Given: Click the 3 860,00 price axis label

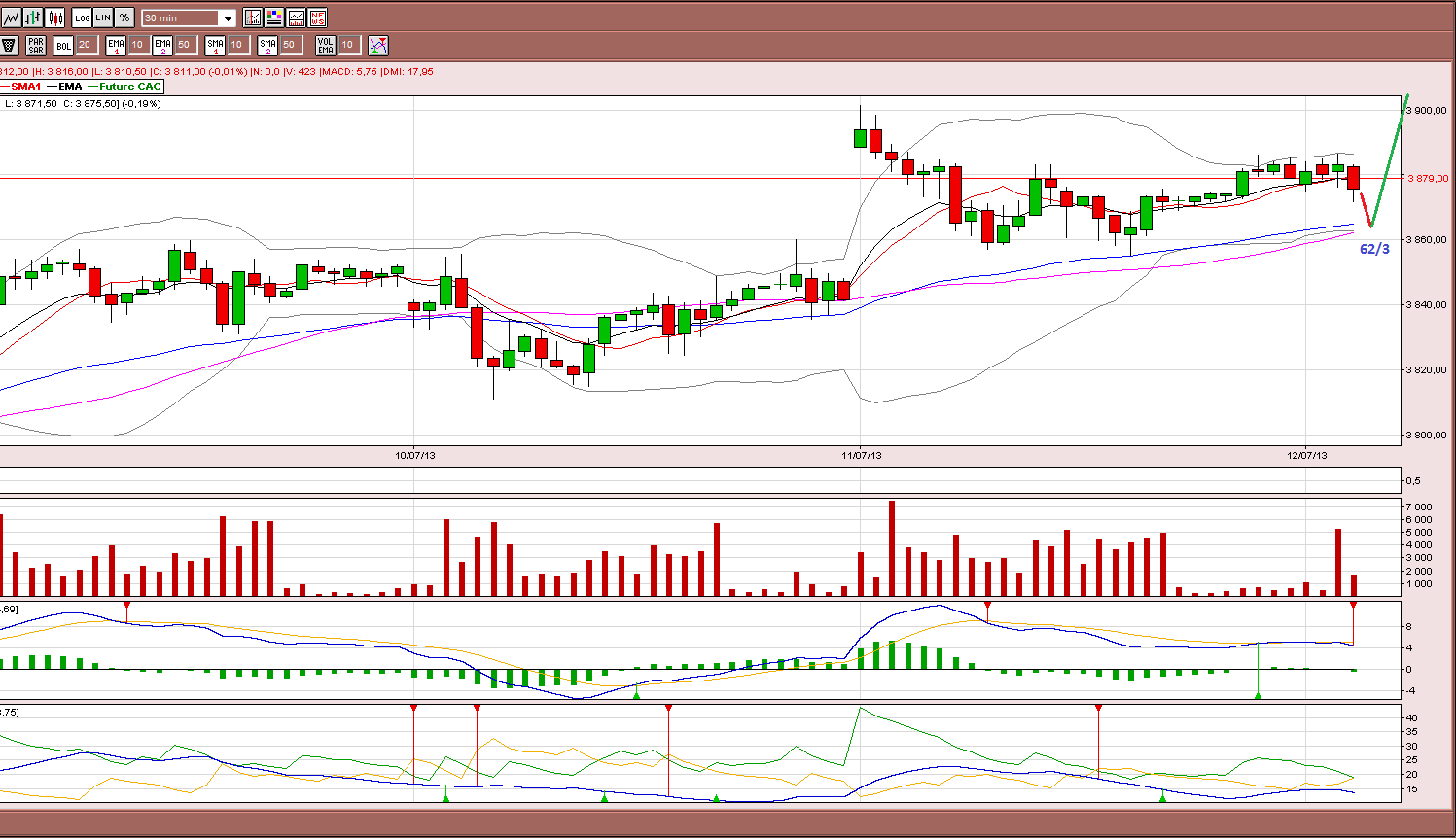Looking at the screenshot, I should [x=1427, y=239].
